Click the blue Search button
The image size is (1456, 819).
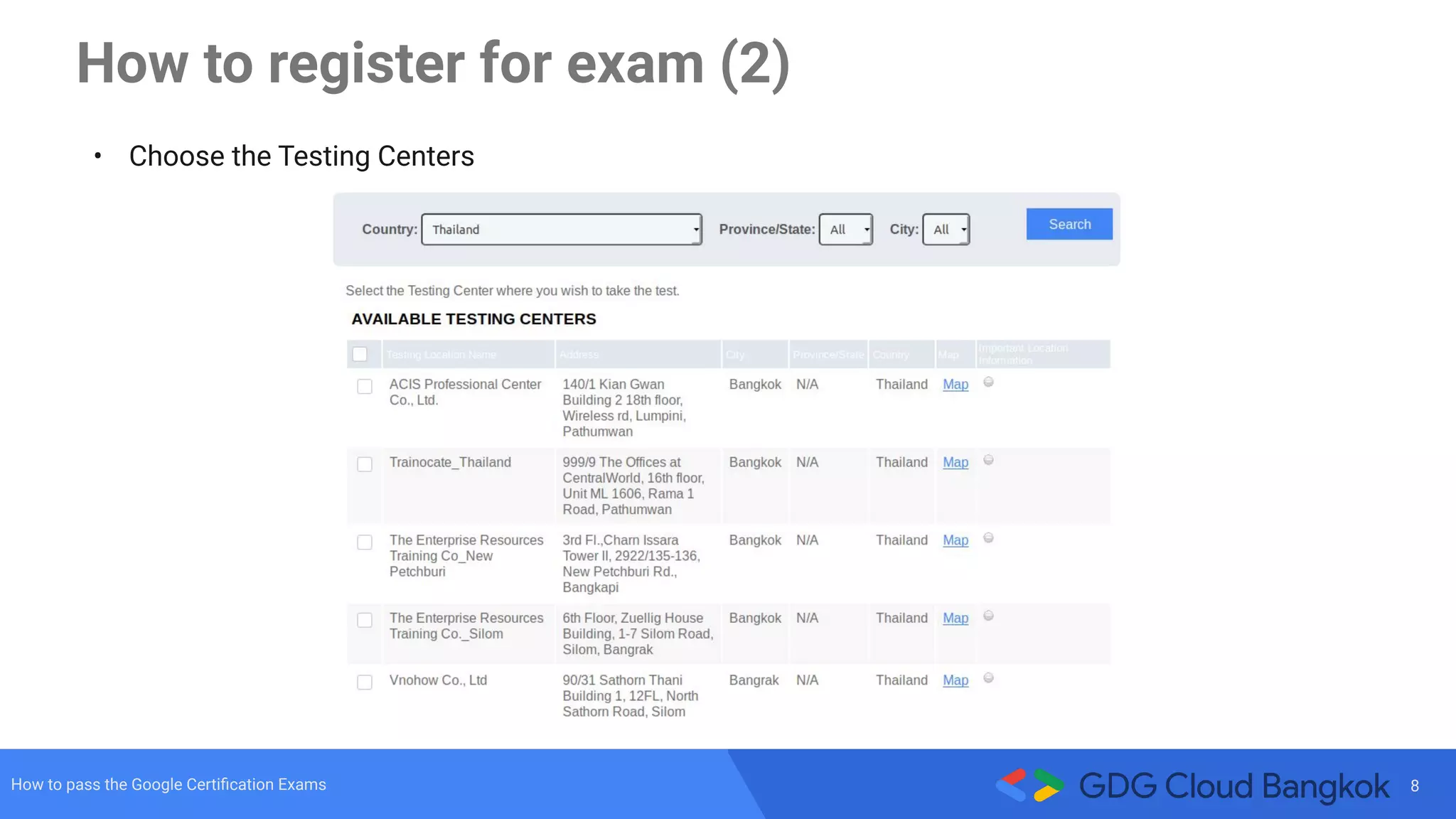pos(1069,224)
